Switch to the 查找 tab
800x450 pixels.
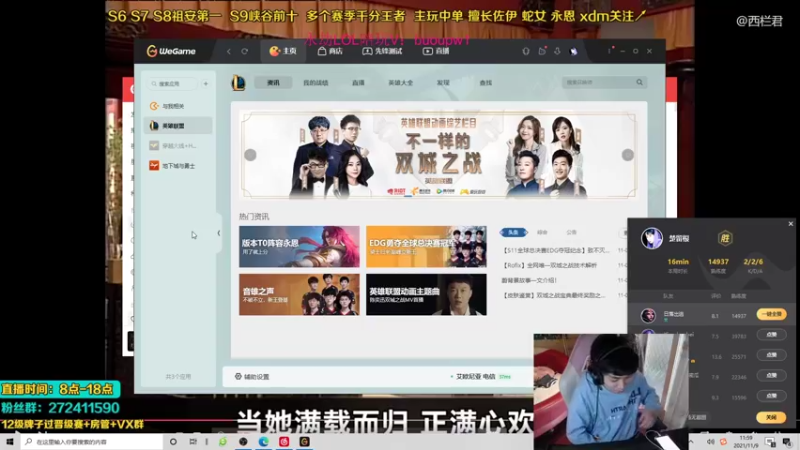(485, 83)
